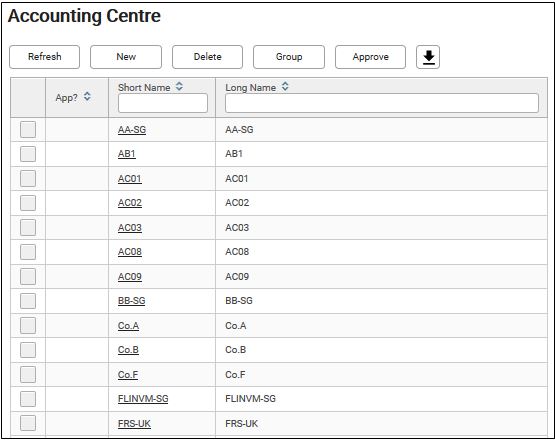This screenshot has height=440, width=555.
Task: Refresh the accounting centre list
Action: [45, 57]
